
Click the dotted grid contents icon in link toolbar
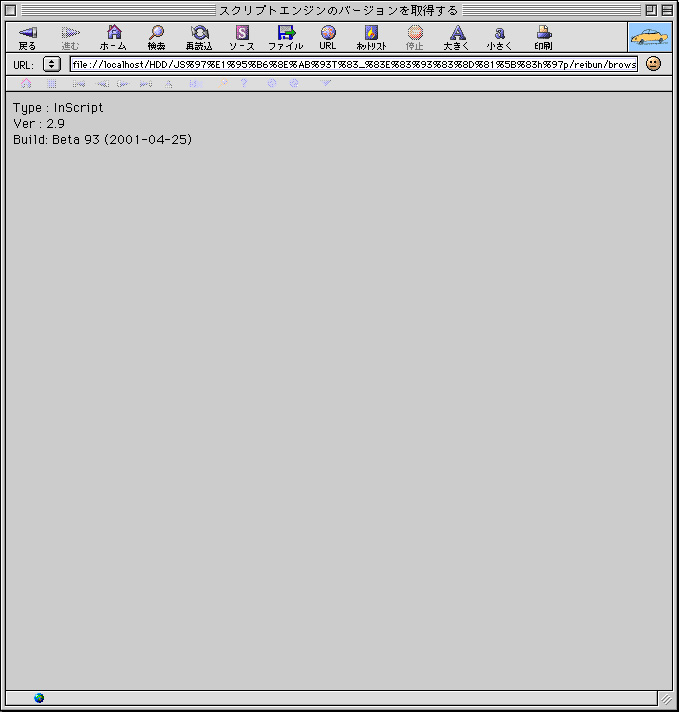pos(51,84)
